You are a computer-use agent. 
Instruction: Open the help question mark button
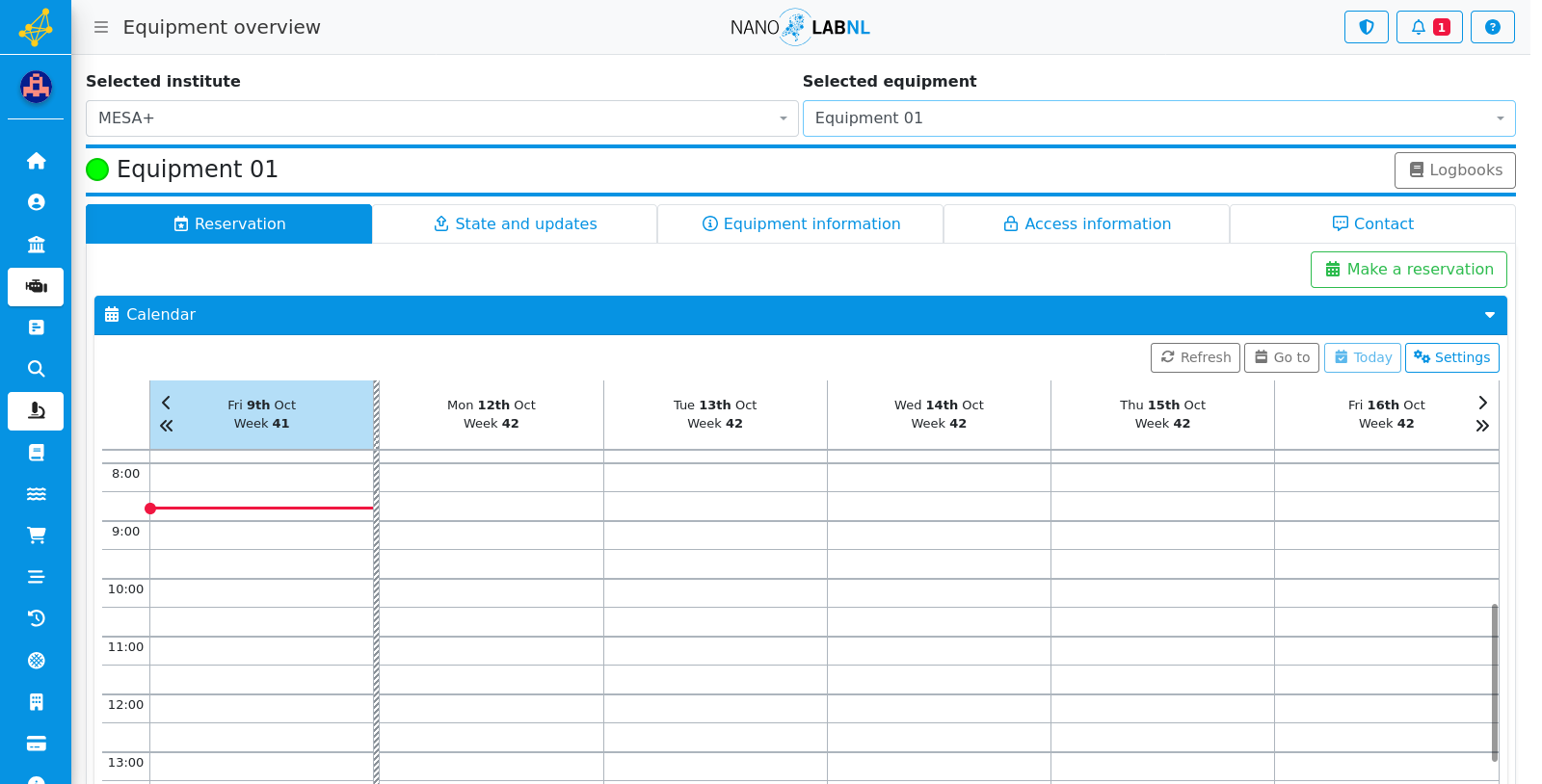pyautogui.click(x=1492, y=27)
